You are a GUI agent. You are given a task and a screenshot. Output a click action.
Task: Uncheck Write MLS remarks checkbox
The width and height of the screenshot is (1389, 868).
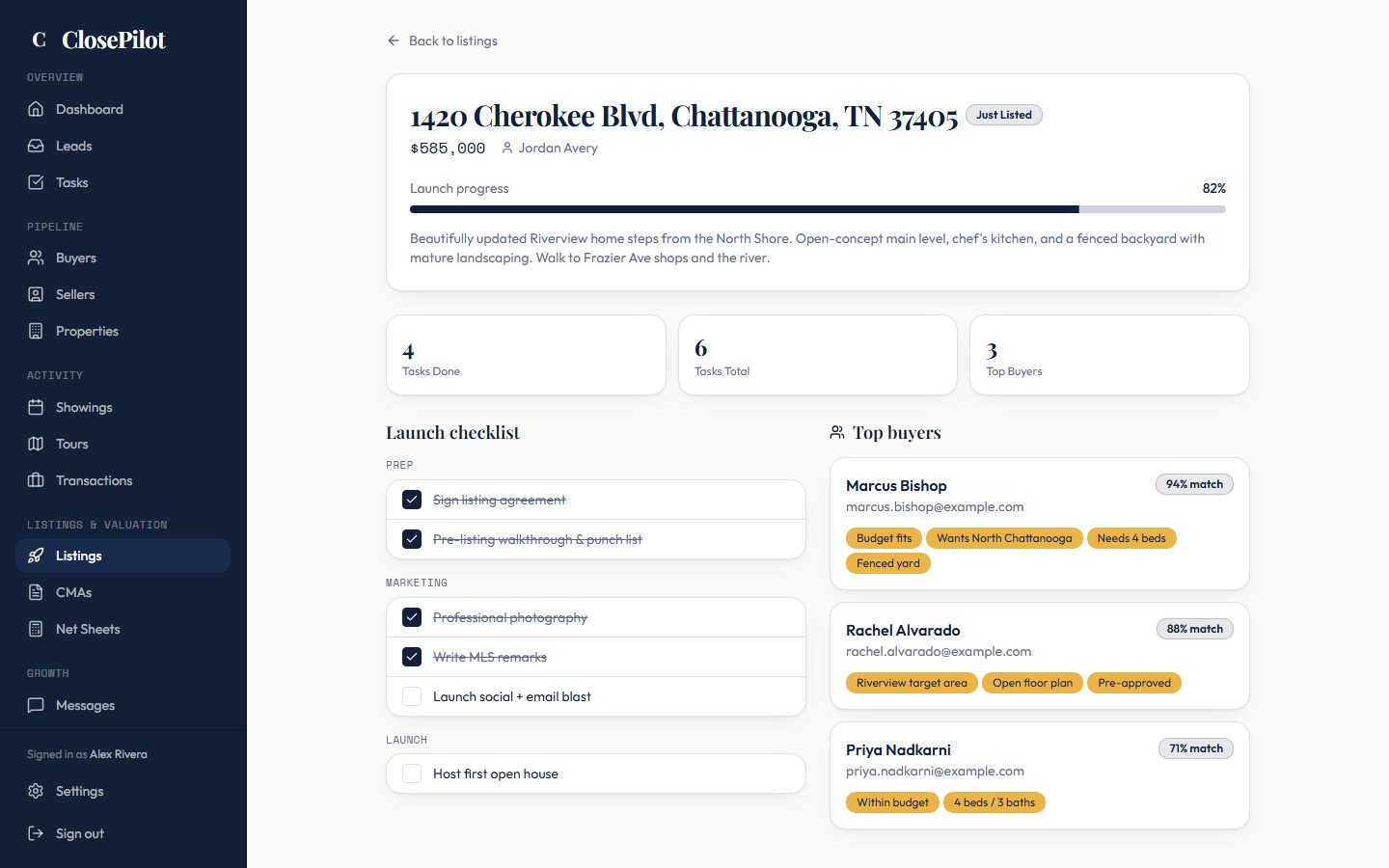(412, 657)
